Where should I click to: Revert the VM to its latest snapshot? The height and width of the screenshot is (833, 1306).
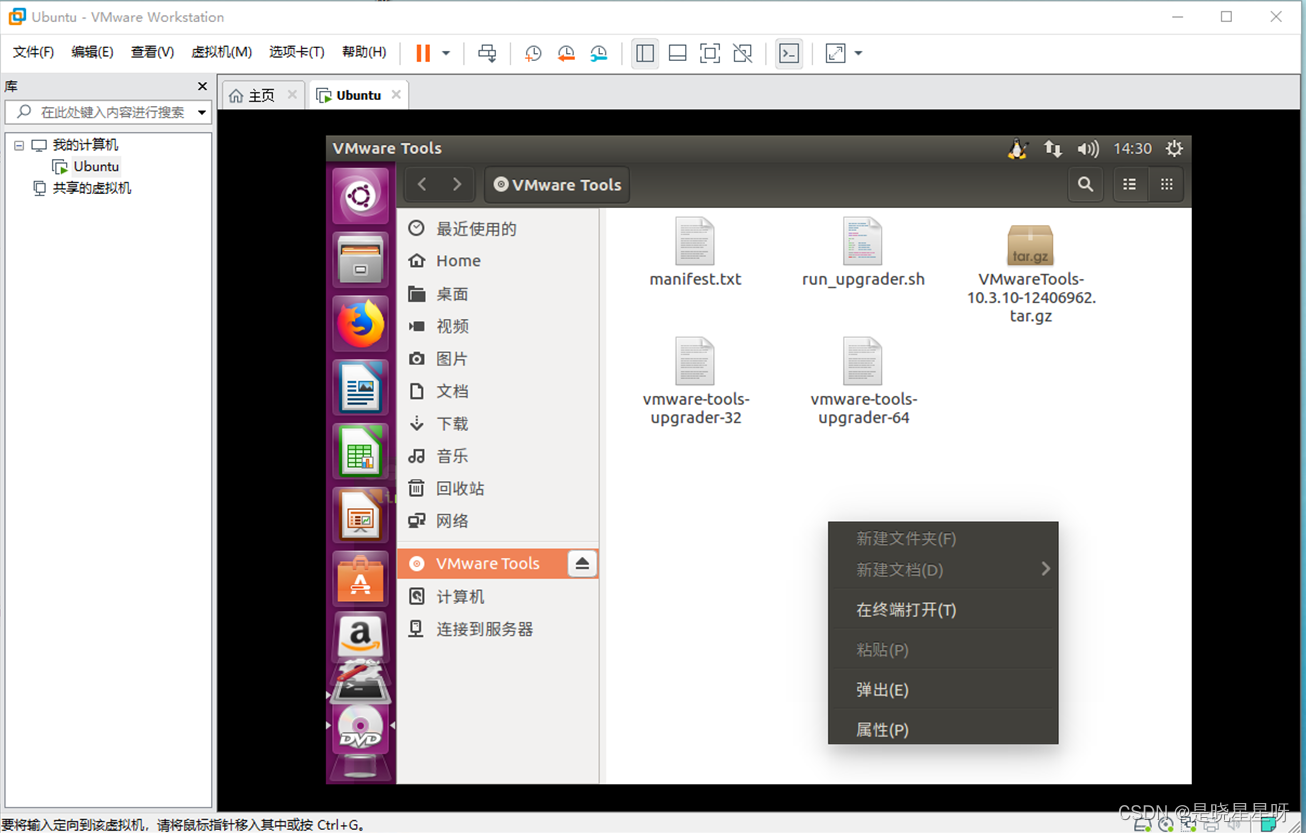pyautogui.click(x=566, y=53)
